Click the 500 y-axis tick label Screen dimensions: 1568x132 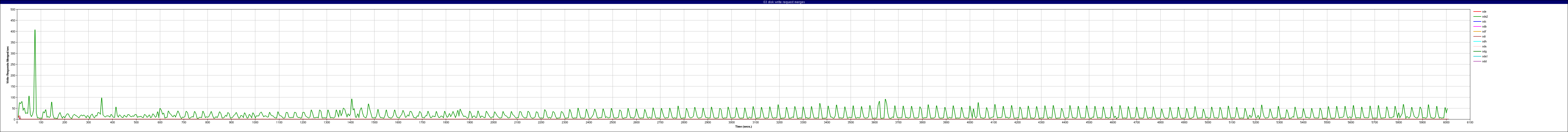13,9
